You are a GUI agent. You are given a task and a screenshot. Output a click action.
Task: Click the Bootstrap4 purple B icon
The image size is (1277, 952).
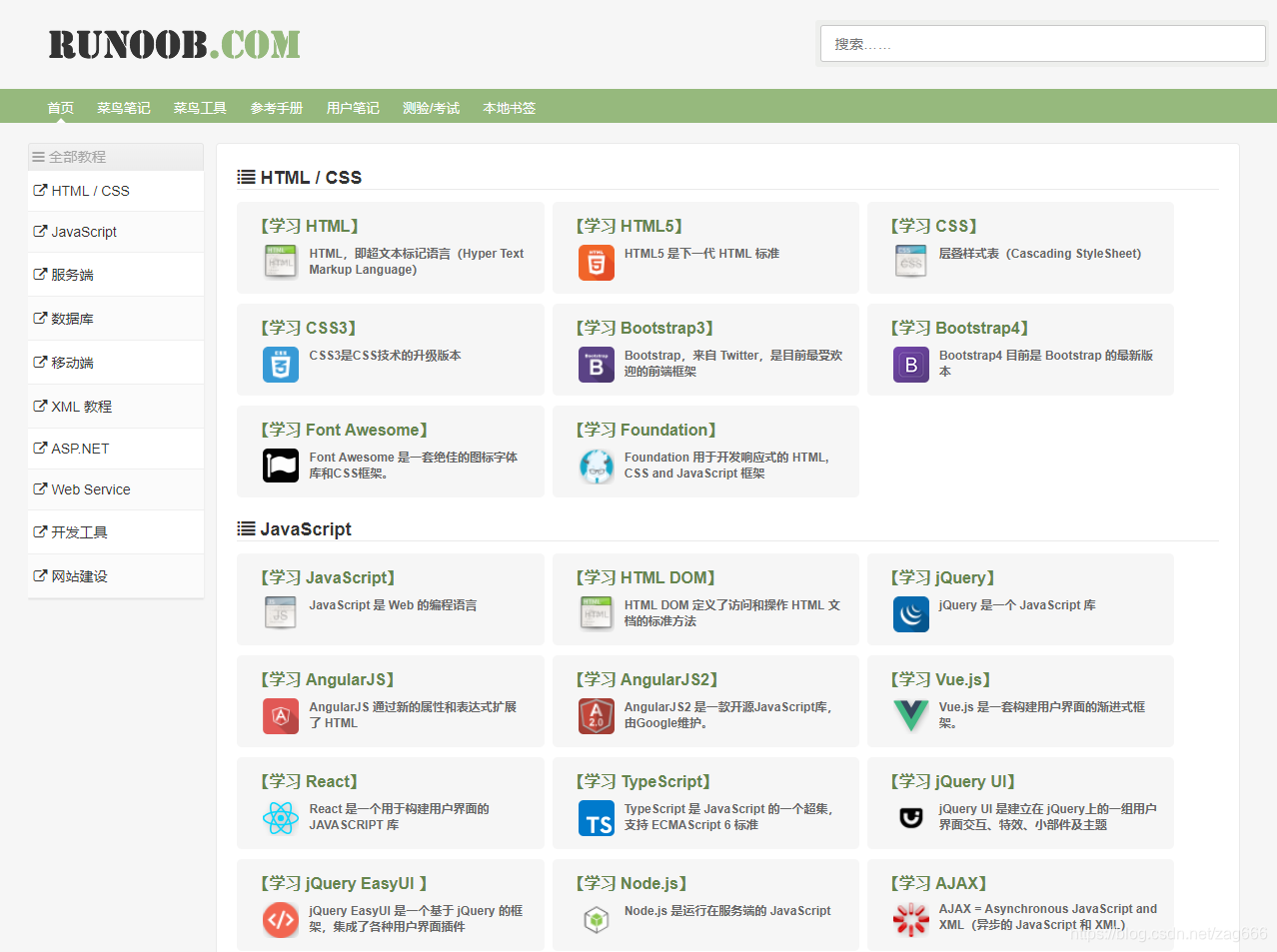click(911, 365)
